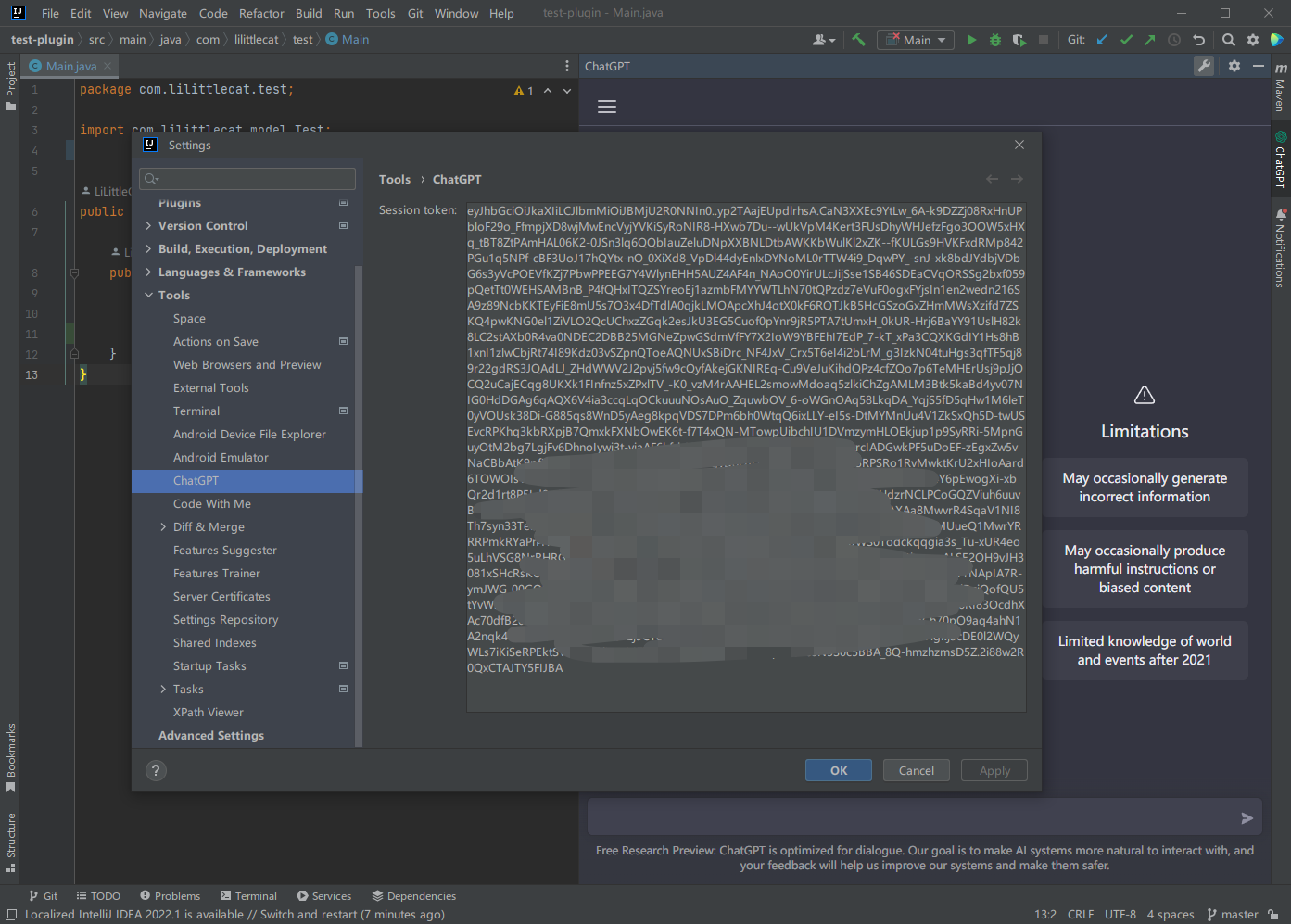This screenshot has height=924, width=1291.
Task: Open the Notifications side panel
Action: click(x=1280, y=248)
